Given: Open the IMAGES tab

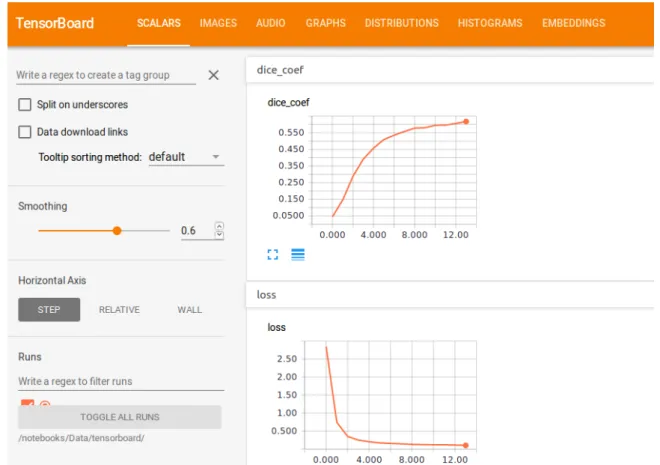Looking at the screenshot, I should click(218, 23).
